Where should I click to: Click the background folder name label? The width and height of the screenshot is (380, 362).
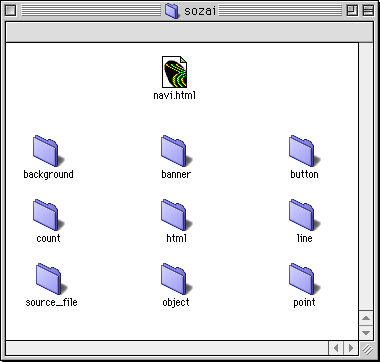48,174
